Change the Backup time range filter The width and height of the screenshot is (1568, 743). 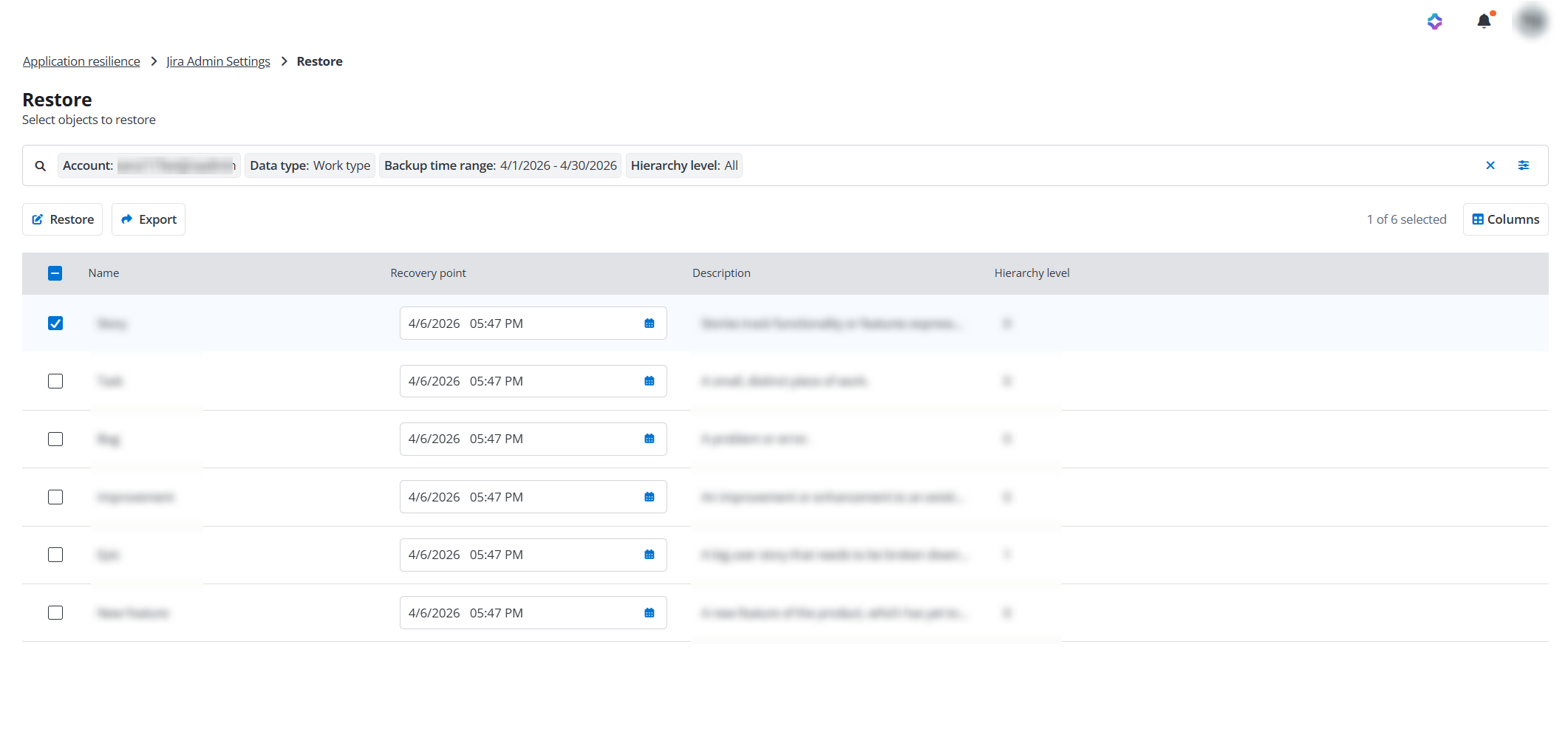point(500,165)
